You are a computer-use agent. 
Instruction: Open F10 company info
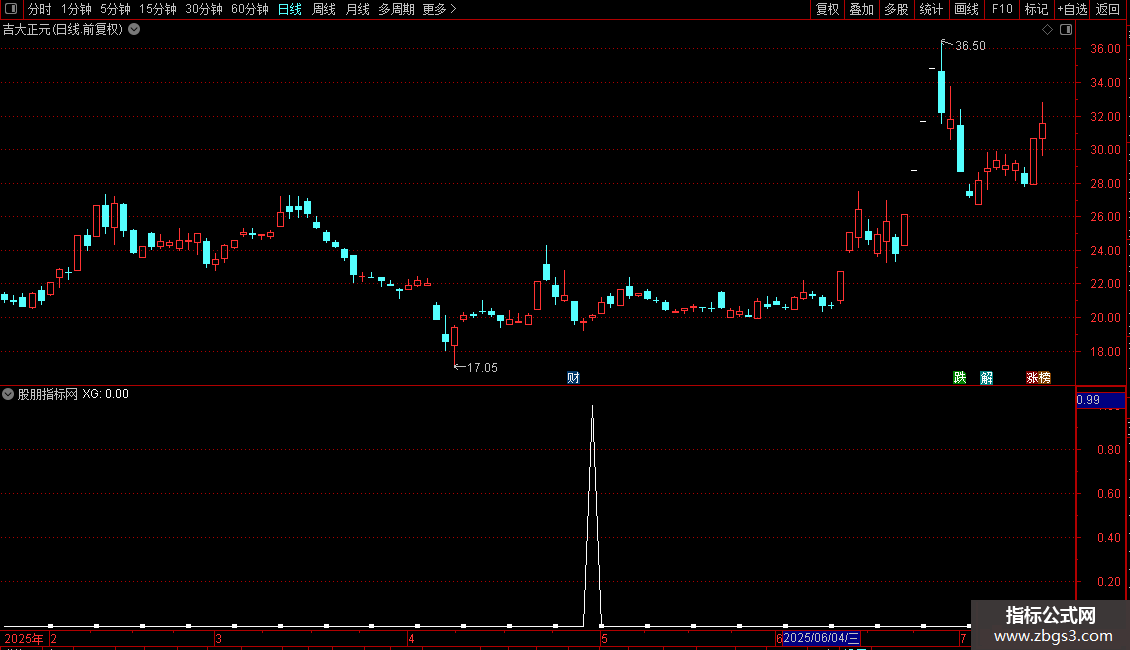click(x=1002, y=9)
